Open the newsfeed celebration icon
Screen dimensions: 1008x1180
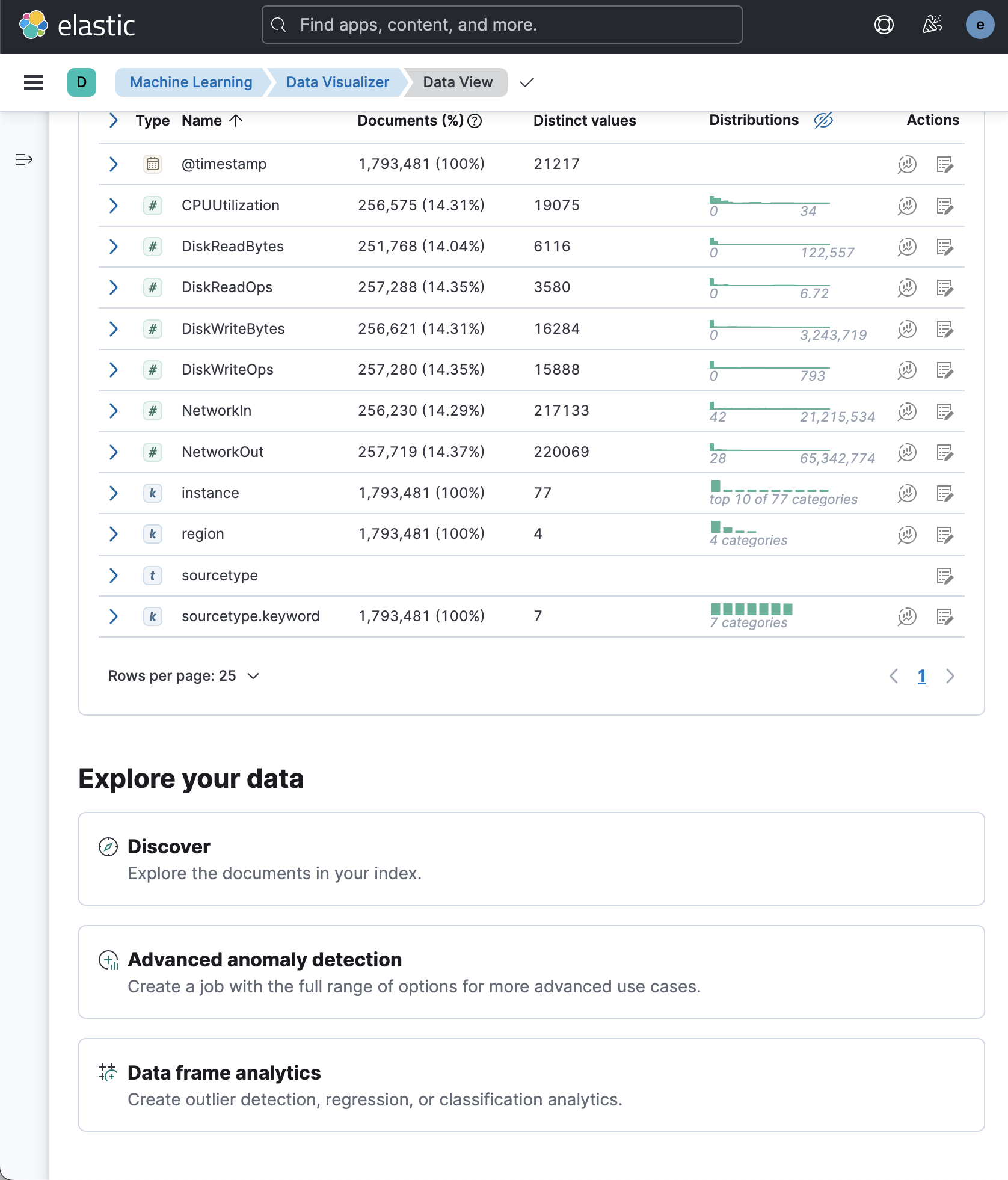932,25
